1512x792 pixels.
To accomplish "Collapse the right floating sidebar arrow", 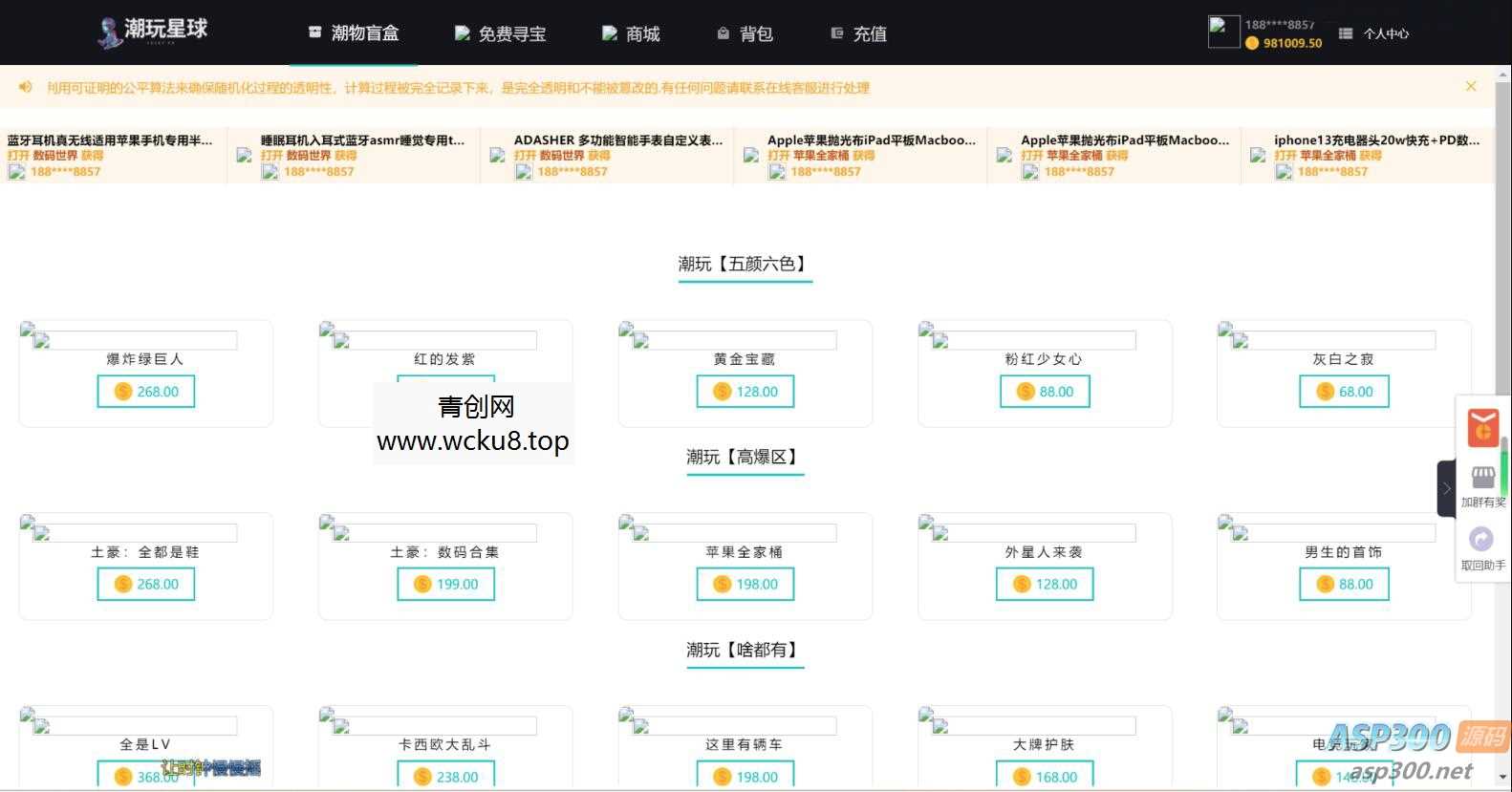I will [1446, 488].
